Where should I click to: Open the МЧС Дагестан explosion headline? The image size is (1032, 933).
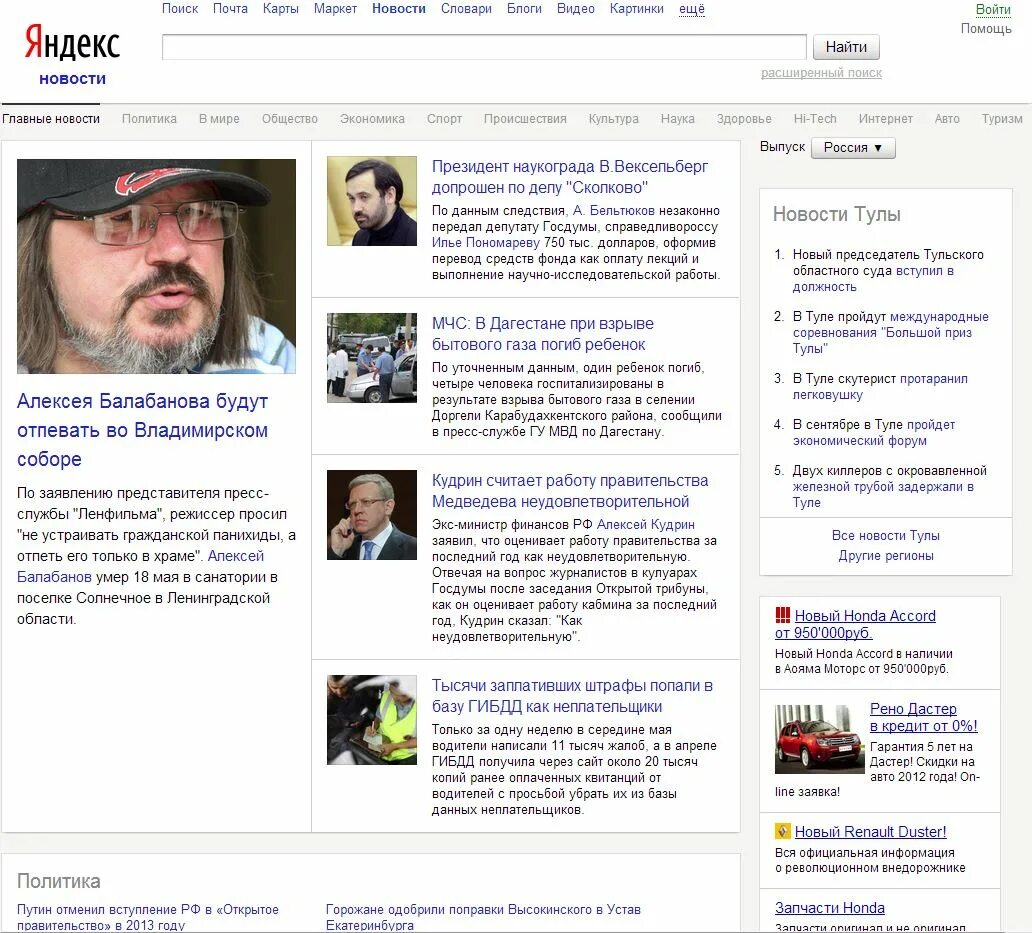(543, 334)
